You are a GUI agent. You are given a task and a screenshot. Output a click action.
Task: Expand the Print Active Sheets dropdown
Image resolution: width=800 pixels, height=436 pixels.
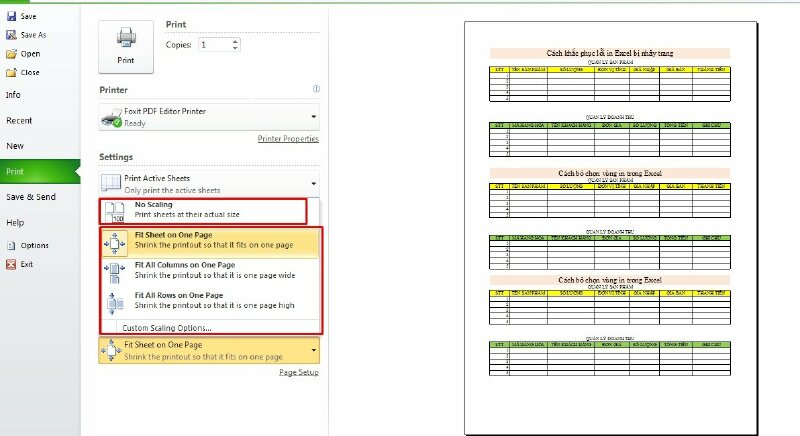(x=314, y=184)
